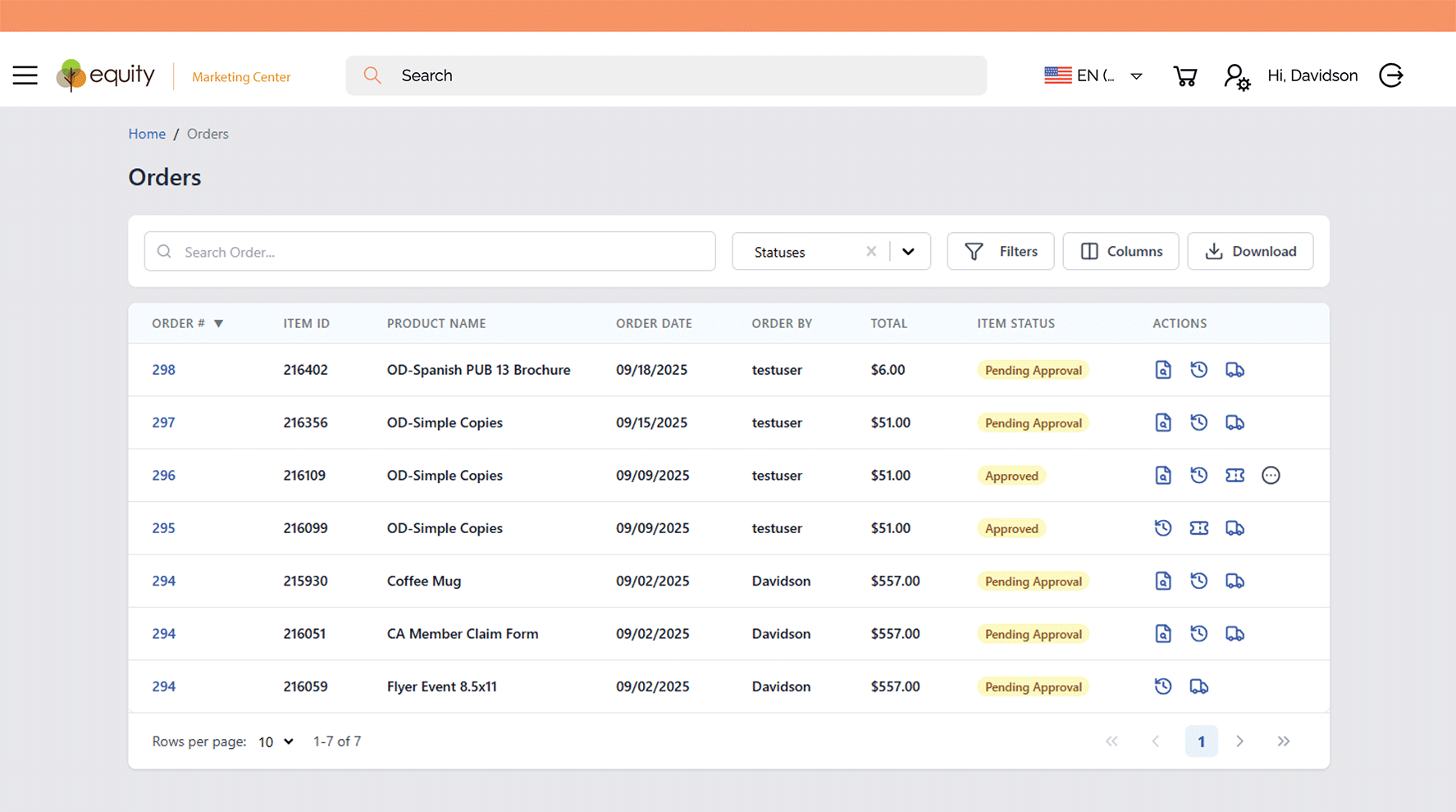Click the logout icon at top right

point(1391,75)
